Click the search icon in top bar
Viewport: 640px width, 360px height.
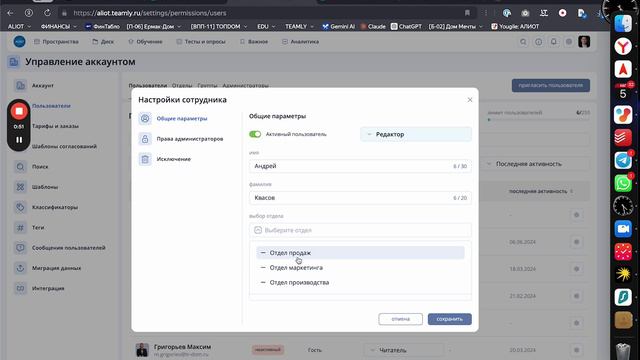click(523, 42)
